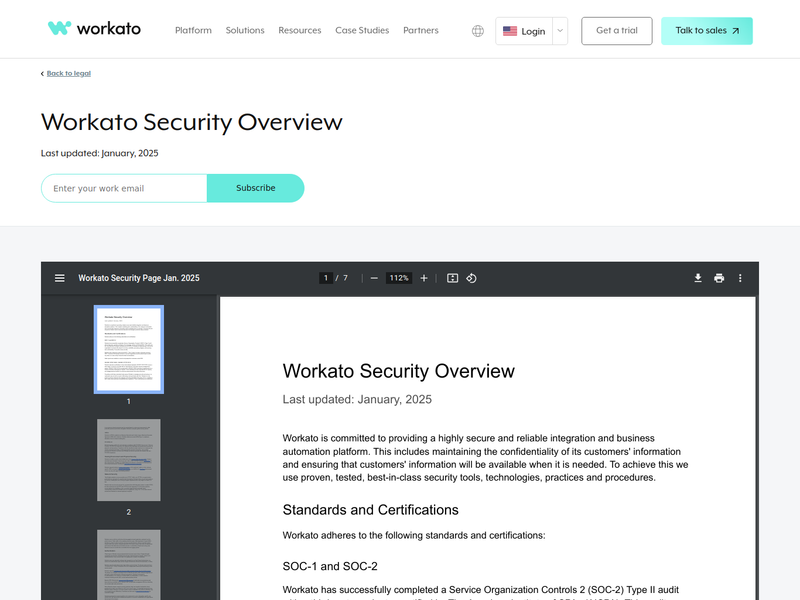Zoom out the PDF viewer
This screenshot has height=600, width=800.
point(374,278)
